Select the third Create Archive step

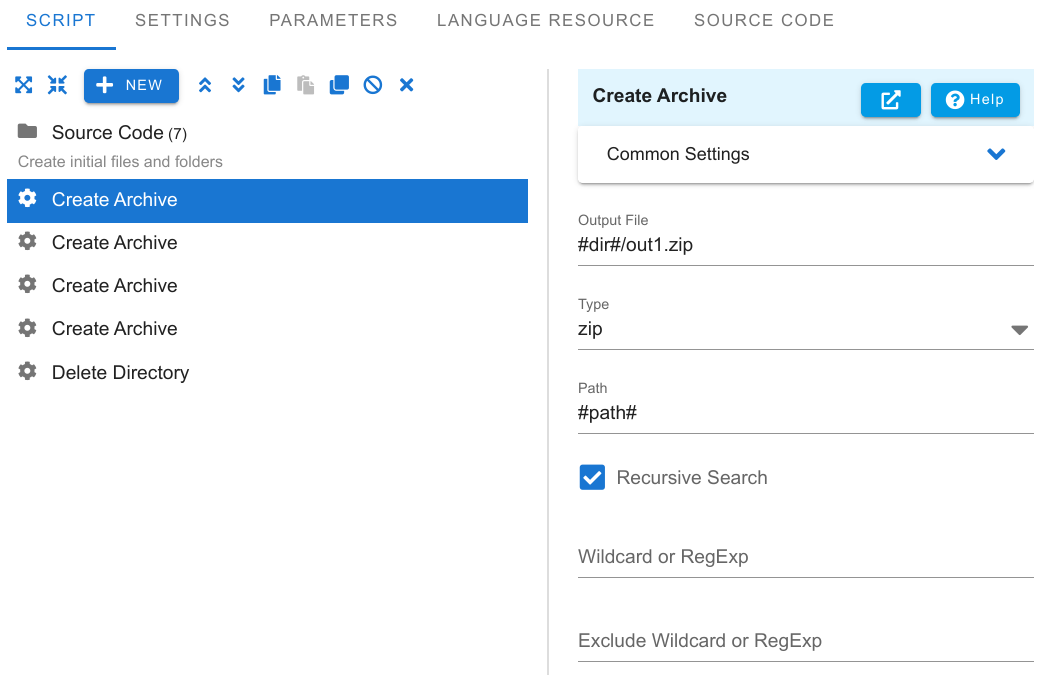(267, 285)
